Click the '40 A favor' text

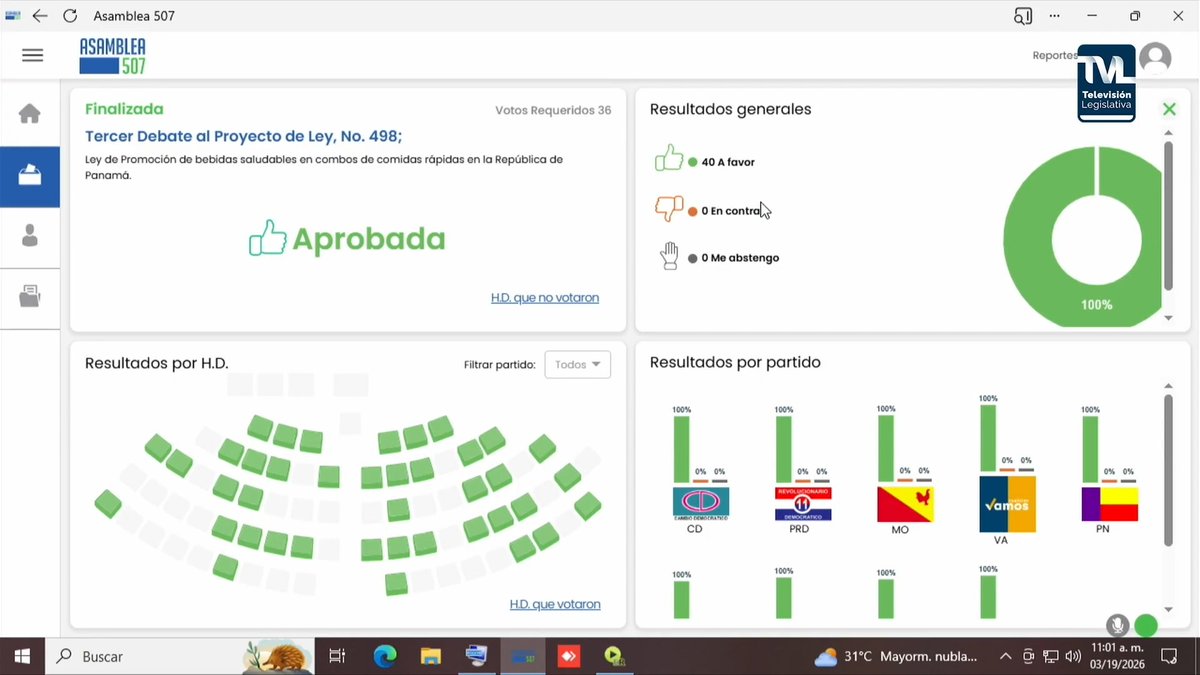(x=728, y=162)
